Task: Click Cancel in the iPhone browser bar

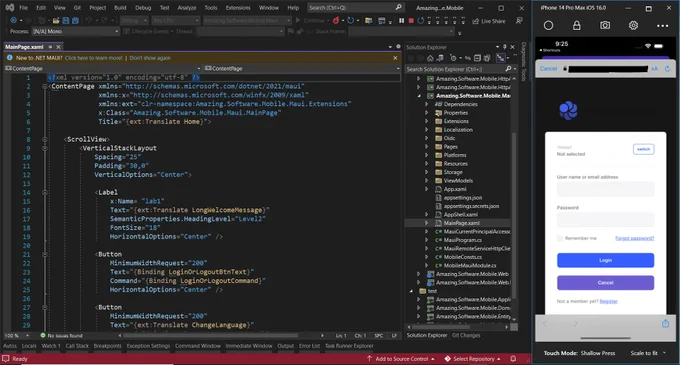Action: pyautogui.click(x=548, y=68)
